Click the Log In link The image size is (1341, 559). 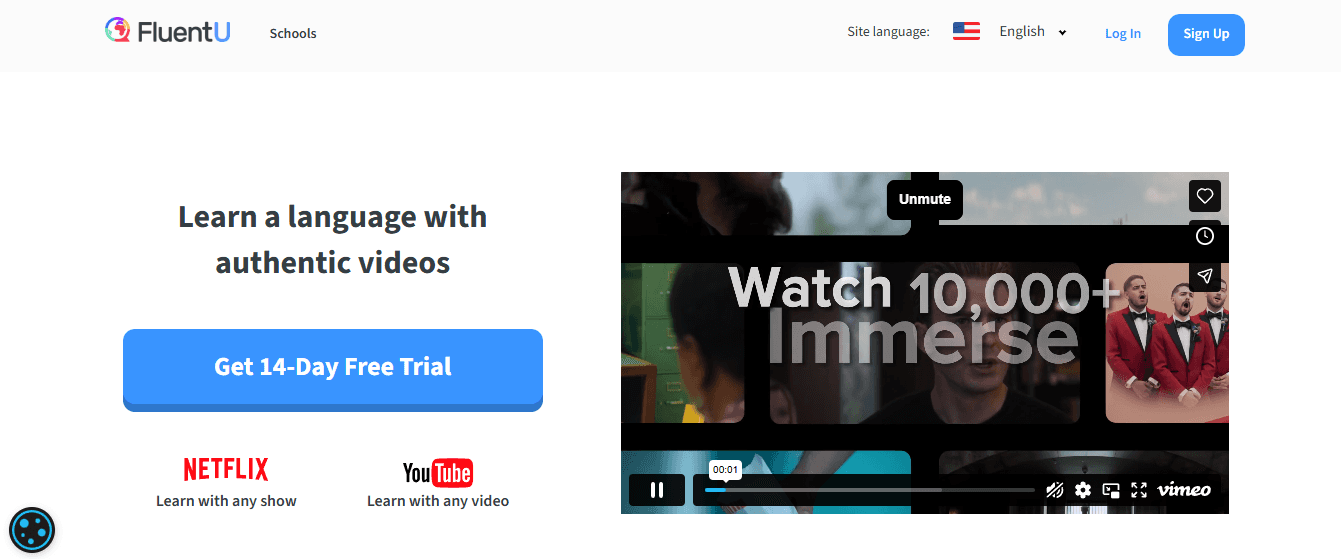[1123, 33]
